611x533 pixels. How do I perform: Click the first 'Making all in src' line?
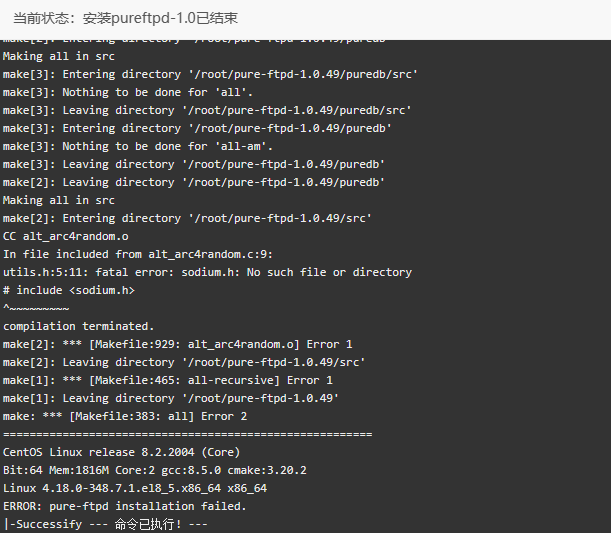[59, 56]
